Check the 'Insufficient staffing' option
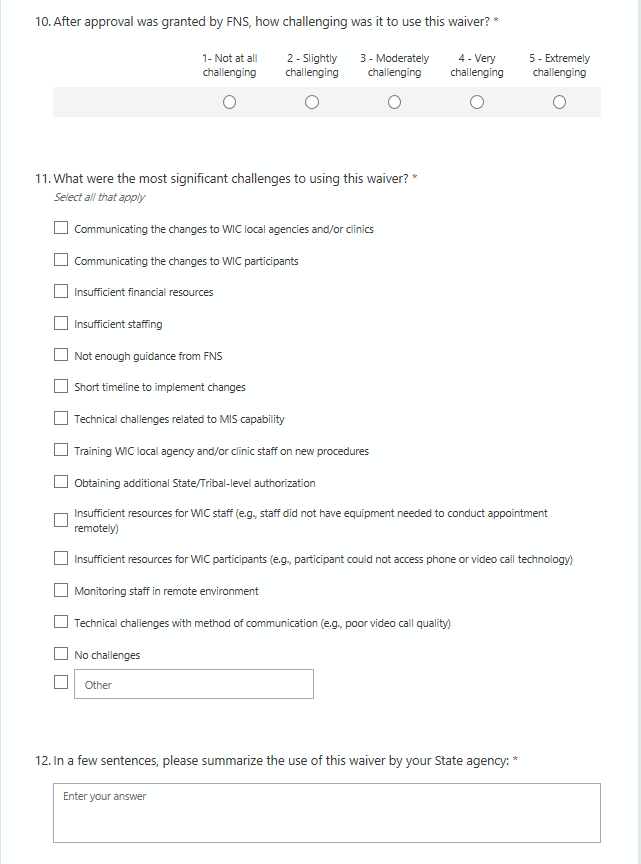 pyautogui.click(x=61, y=324)
